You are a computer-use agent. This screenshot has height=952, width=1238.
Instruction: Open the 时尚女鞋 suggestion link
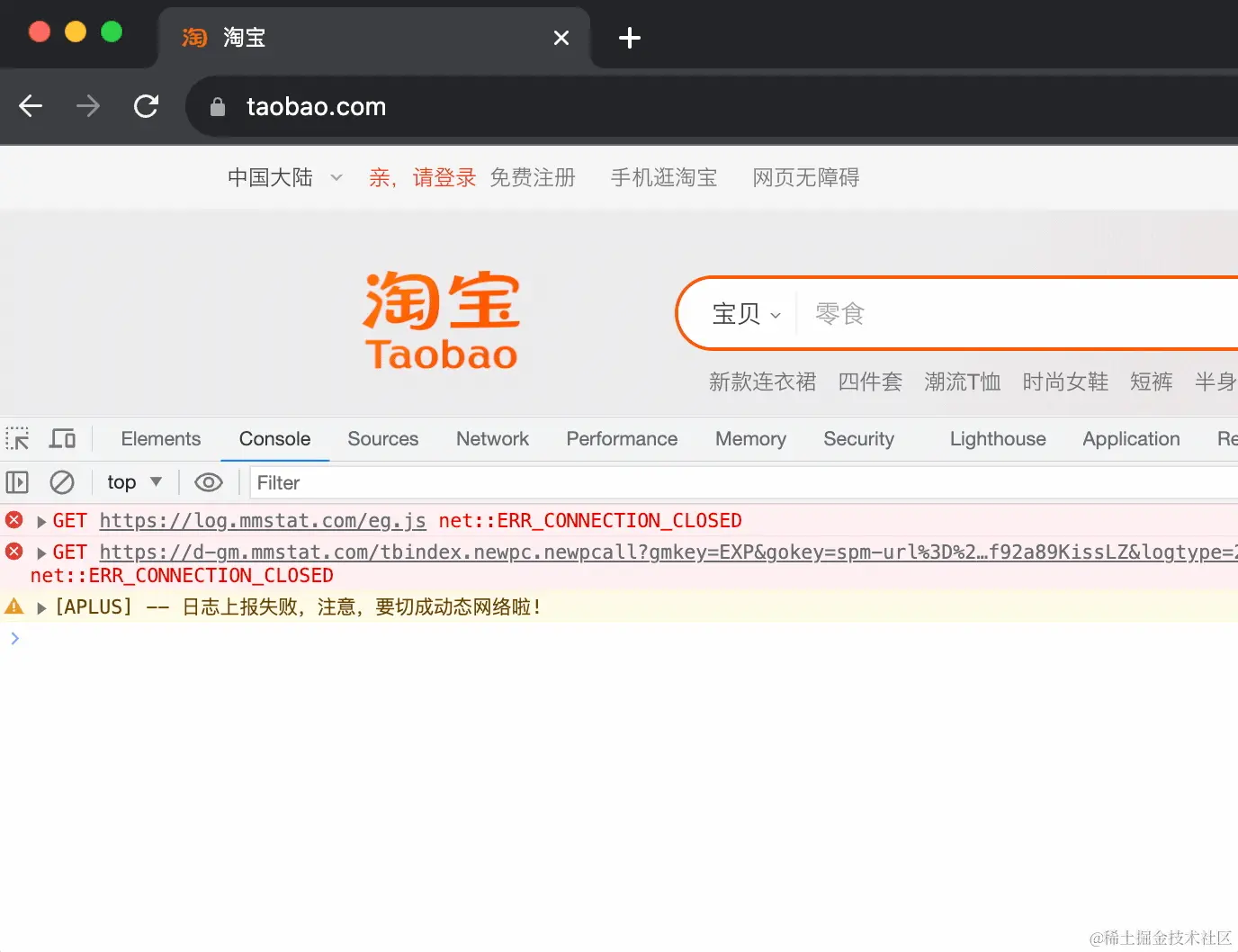1065,382
